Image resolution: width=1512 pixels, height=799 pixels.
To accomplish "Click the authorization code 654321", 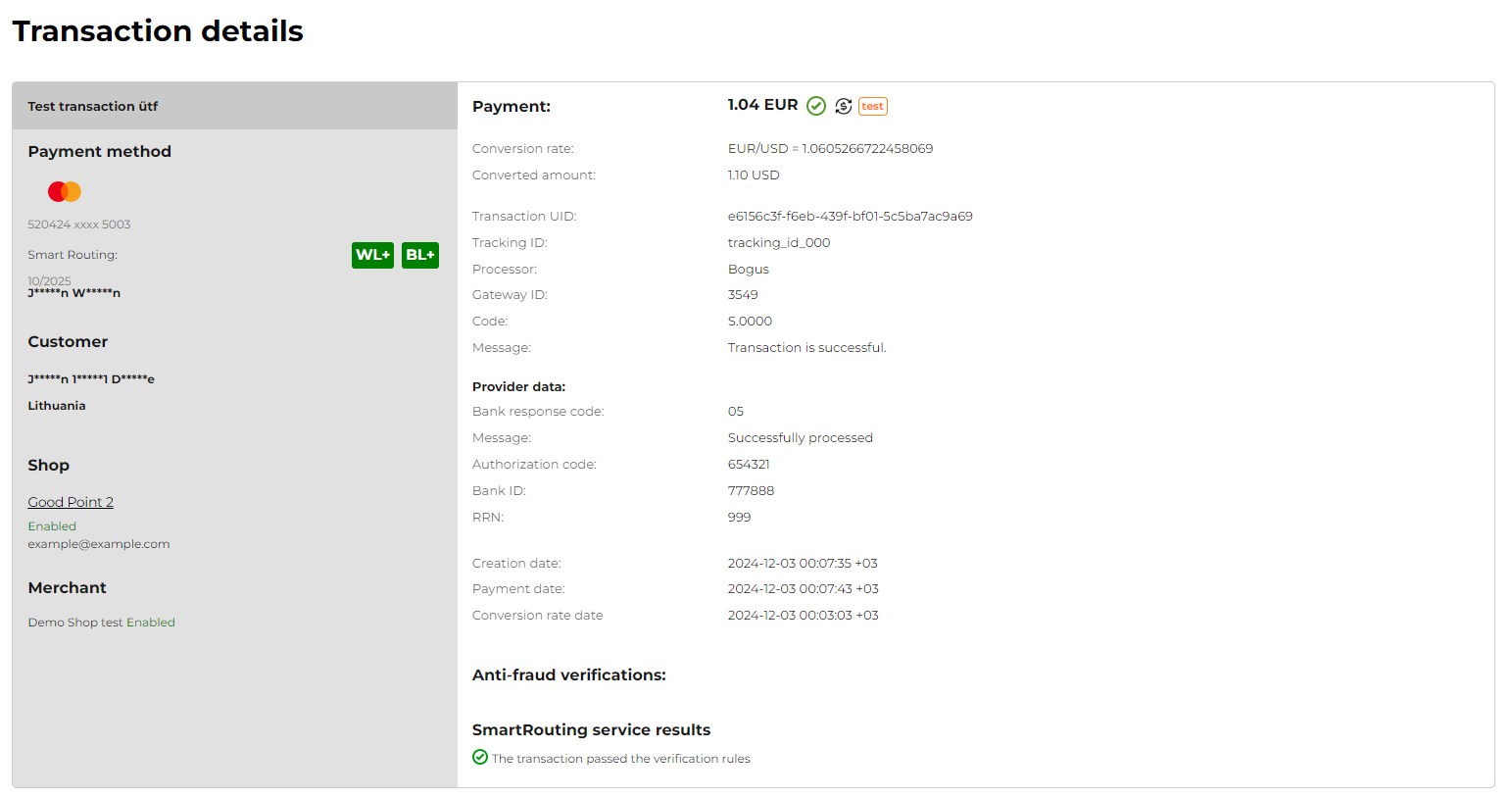I will [x=749, y=465].
